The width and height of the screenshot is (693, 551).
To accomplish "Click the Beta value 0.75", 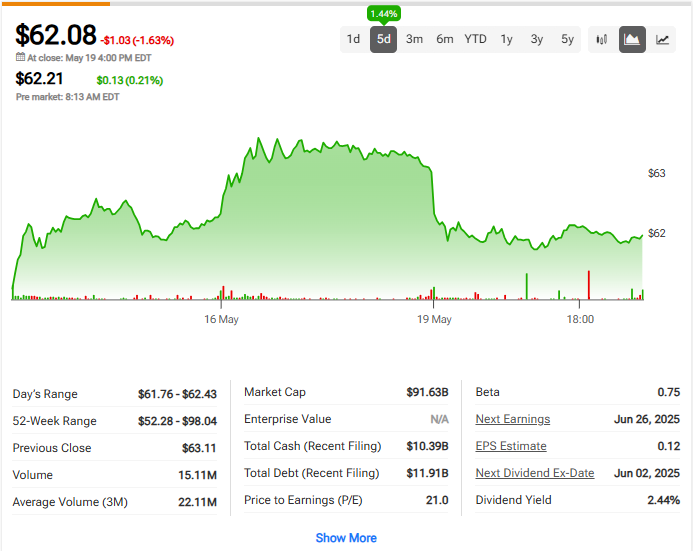I will pyautogui.click(x=669, y=392).
